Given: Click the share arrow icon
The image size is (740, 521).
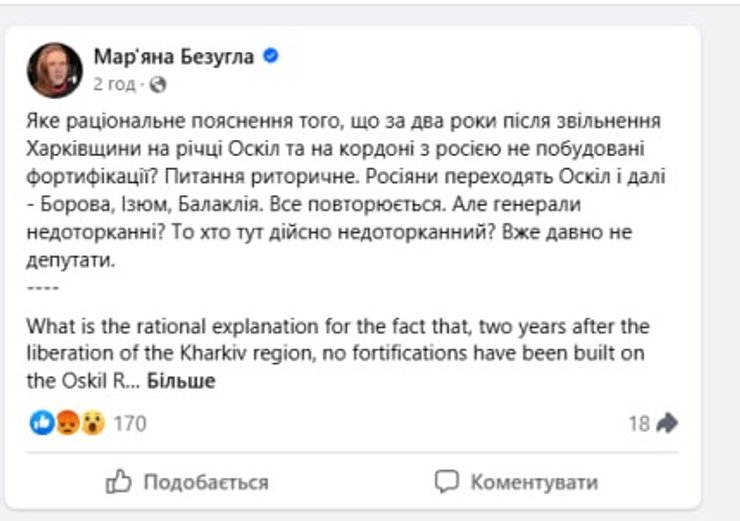Looking at the screenshot, I should (667, 423).
